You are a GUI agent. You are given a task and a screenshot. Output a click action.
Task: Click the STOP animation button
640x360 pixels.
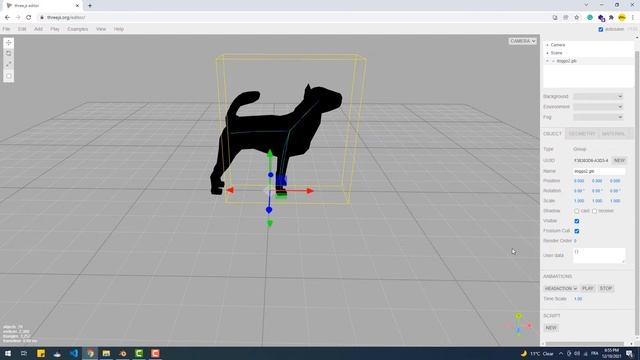coord(606,289)
